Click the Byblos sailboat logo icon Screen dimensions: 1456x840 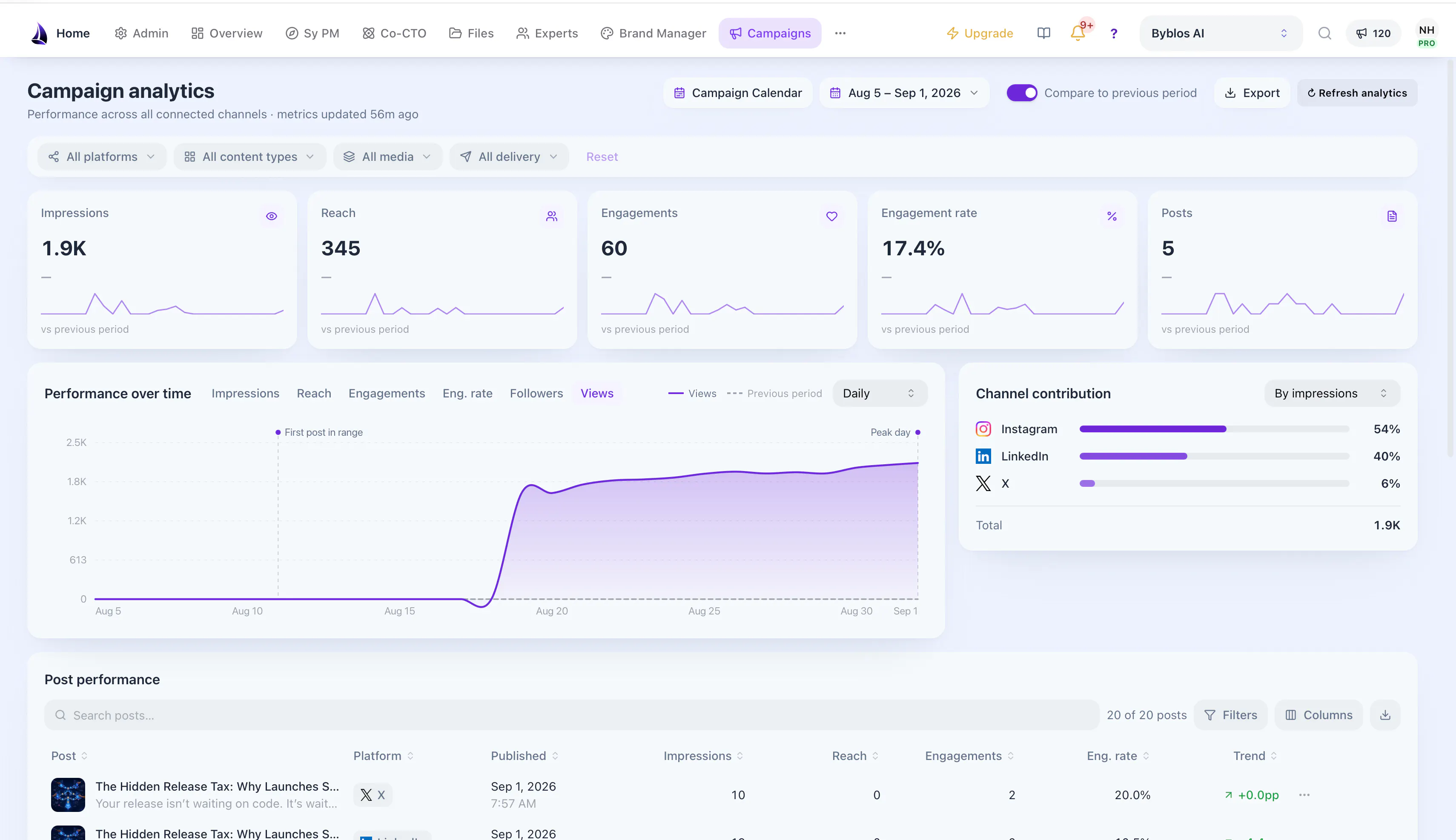pos(39,34)
